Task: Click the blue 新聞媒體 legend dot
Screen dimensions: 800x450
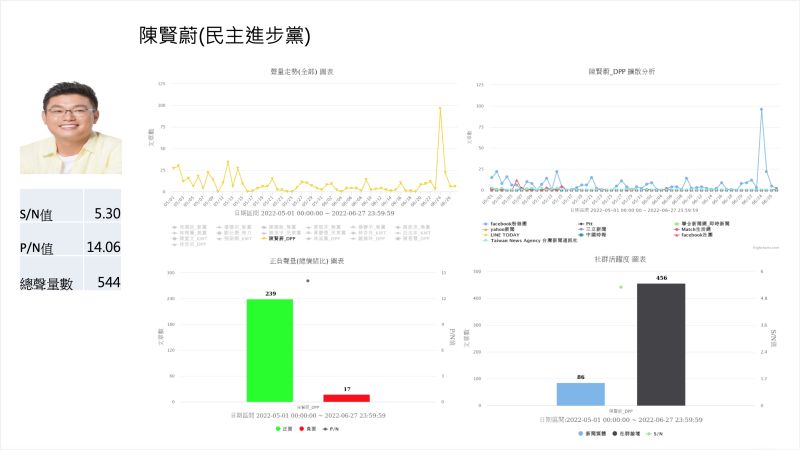Action: [582, 433]
